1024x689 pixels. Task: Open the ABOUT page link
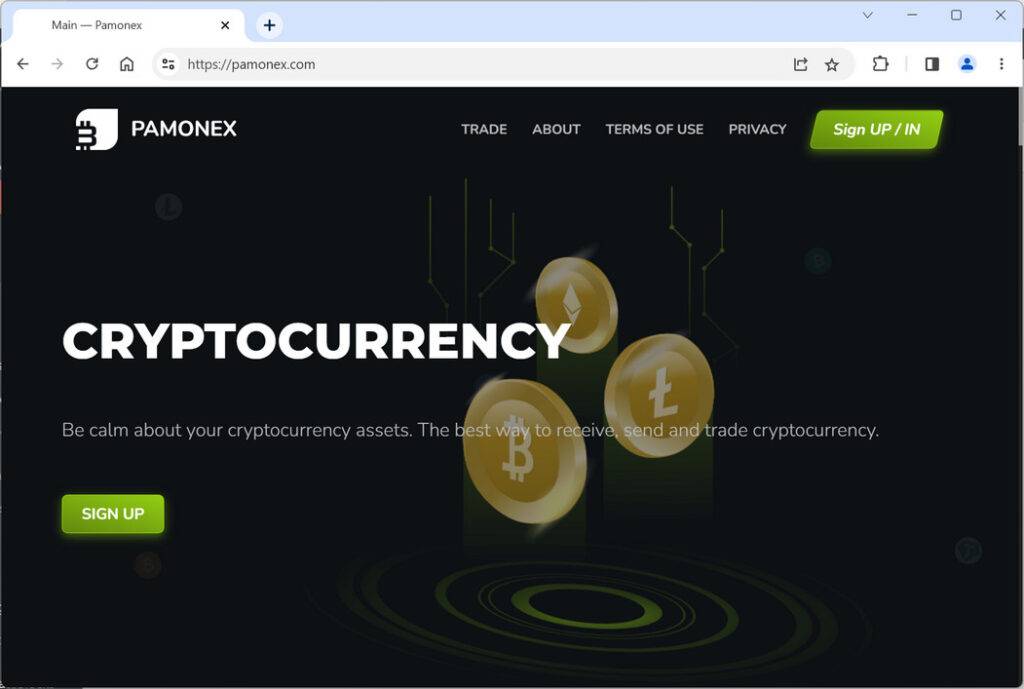[556, 129]
